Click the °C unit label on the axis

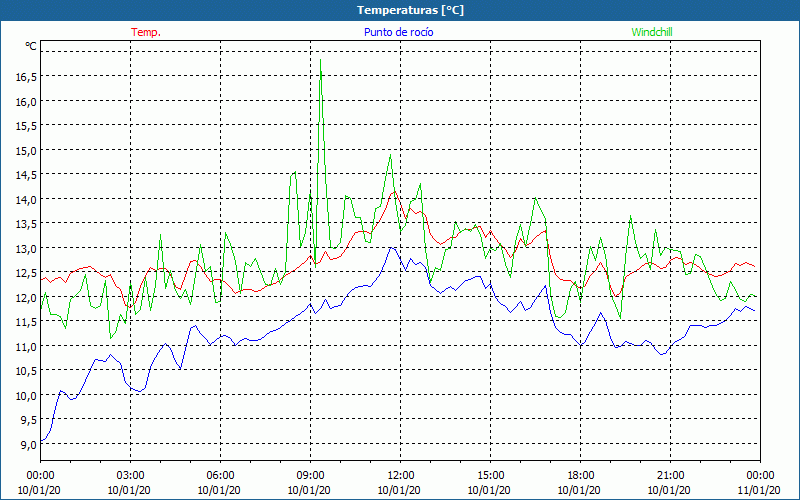click(31, 46)
